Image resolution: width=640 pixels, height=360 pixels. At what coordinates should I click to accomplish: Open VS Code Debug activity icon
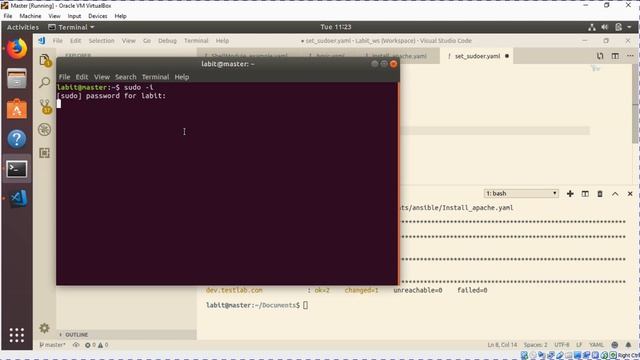pos(44,130)
